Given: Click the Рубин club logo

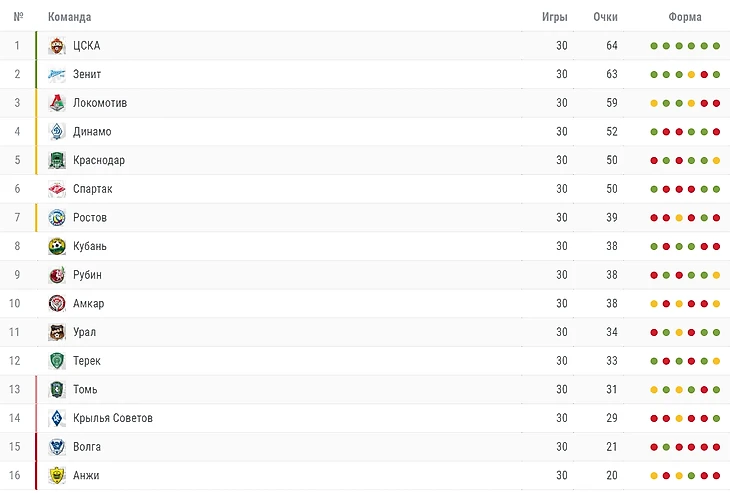Looking at the screenshot, I should click(57, 275).
